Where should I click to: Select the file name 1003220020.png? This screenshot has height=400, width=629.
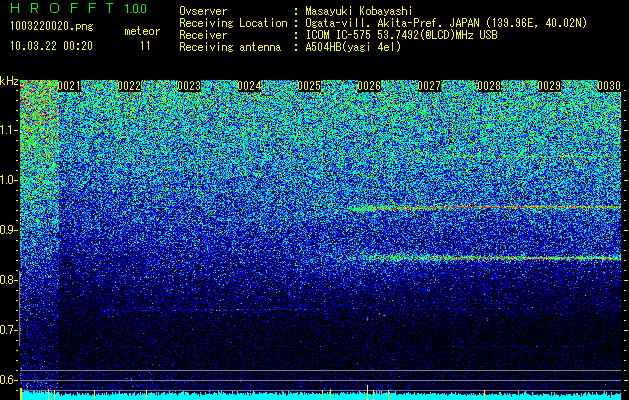coord(52,27)
